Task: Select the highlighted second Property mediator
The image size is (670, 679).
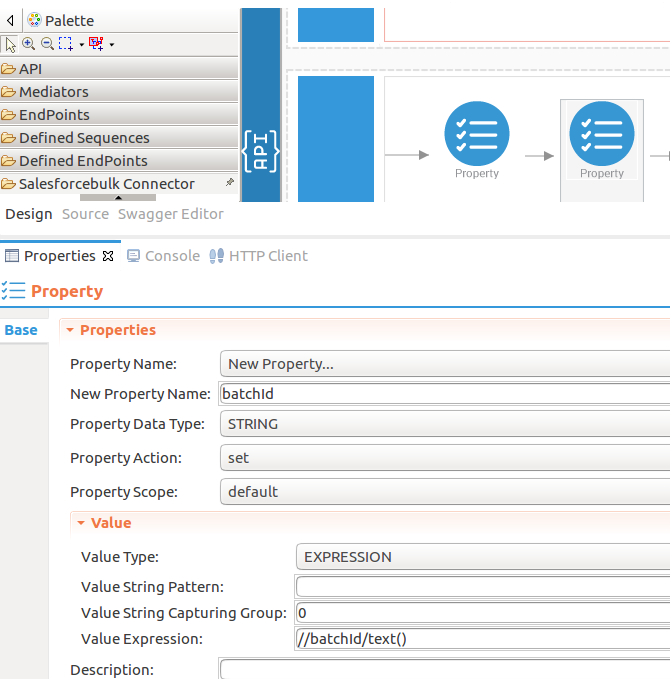Action: (x=602, y=134)
